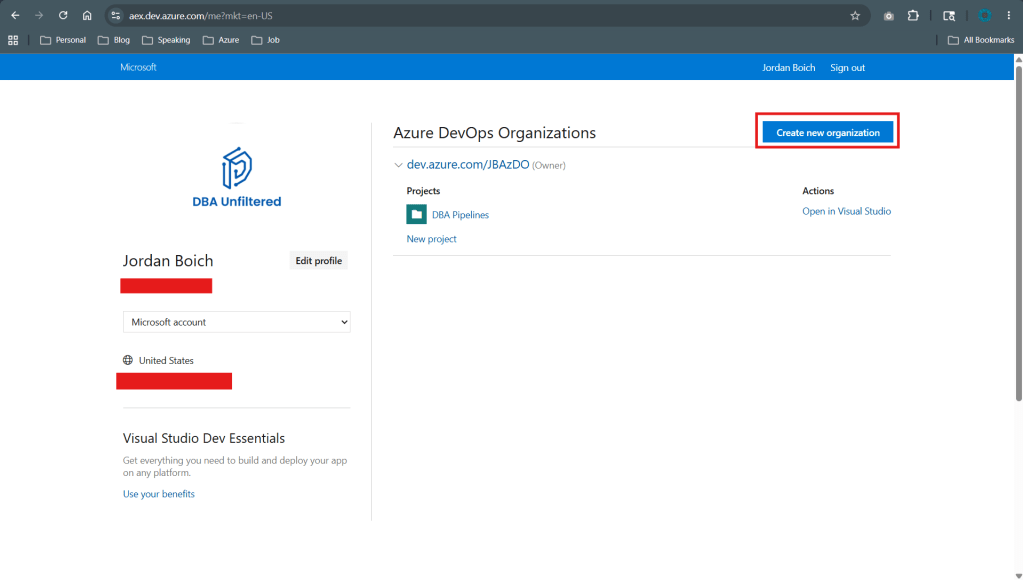Click the camera extension icon

pyautogui.click(x=888, y=16)
